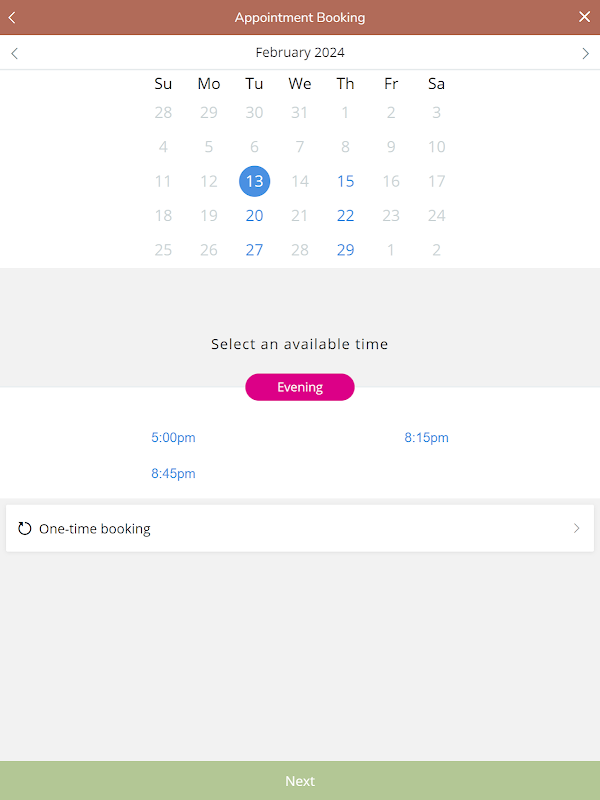600x800 pixels.
Task: Advance to next month arrow
Action: 586,53
